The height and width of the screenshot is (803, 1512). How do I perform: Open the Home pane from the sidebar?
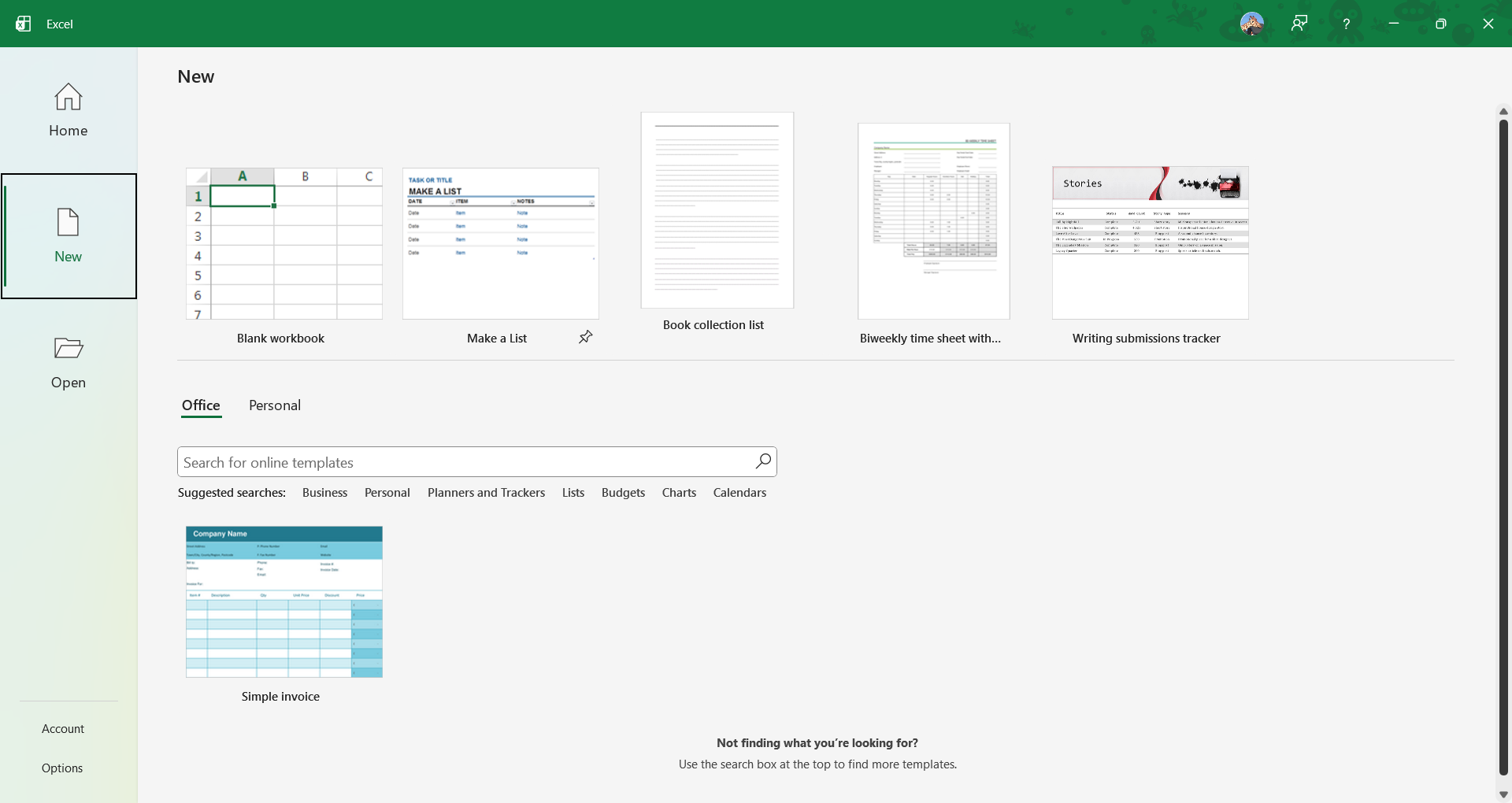(x=68, y=110)
